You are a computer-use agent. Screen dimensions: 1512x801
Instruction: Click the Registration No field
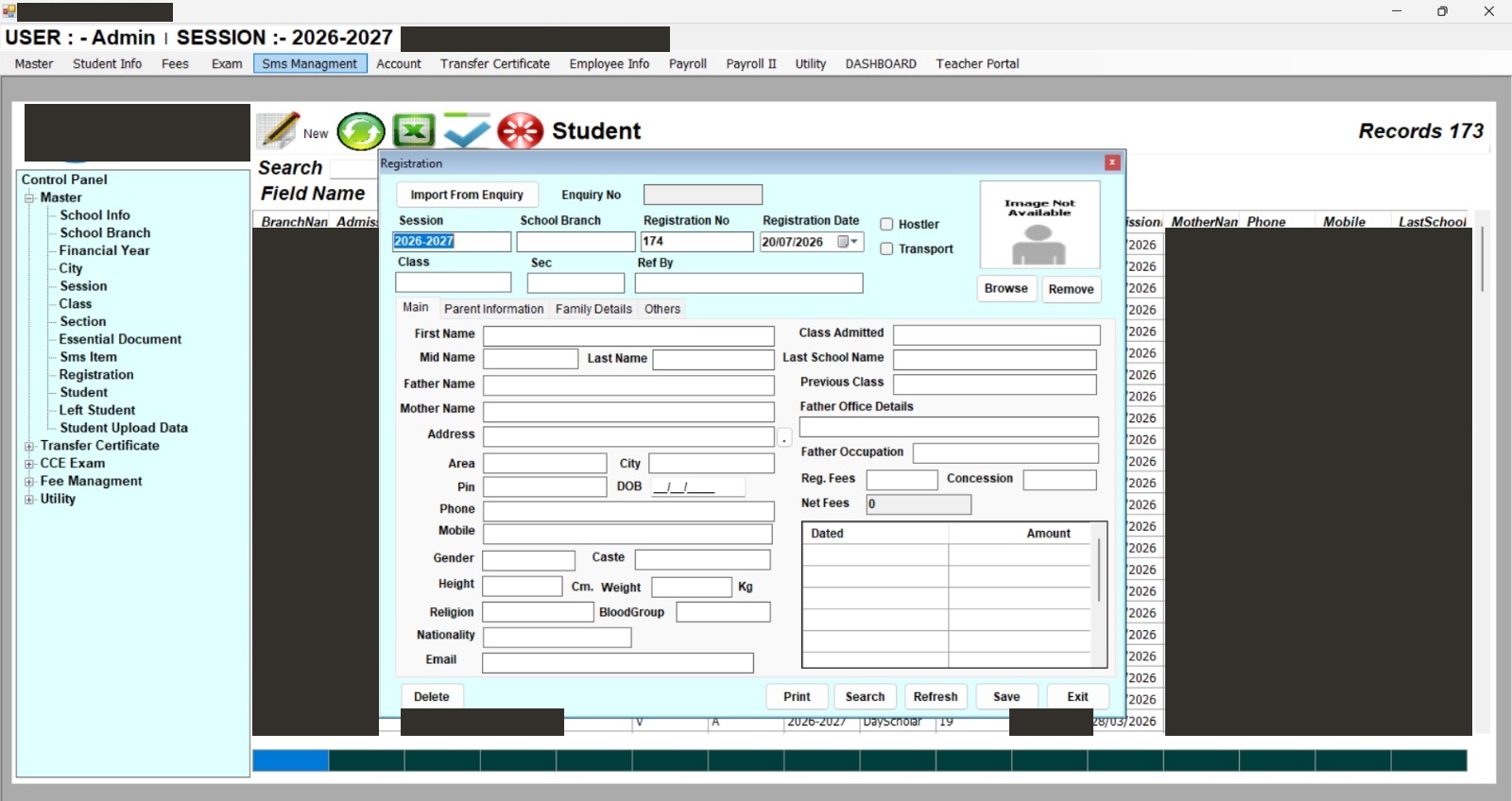696,242
